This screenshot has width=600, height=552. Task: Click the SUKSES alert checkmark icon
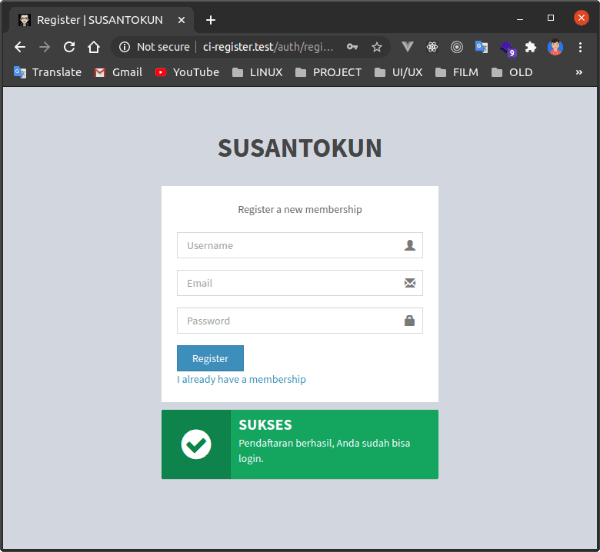[196, 445]
